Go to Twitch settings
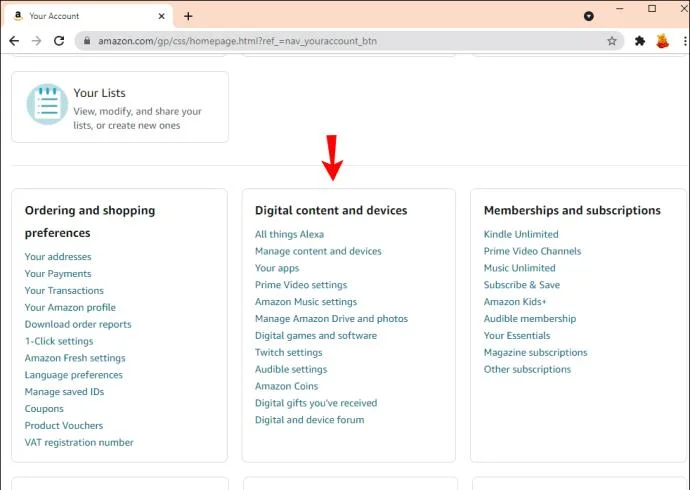This screenshot has height=490, width=690. tap(289, 352)
